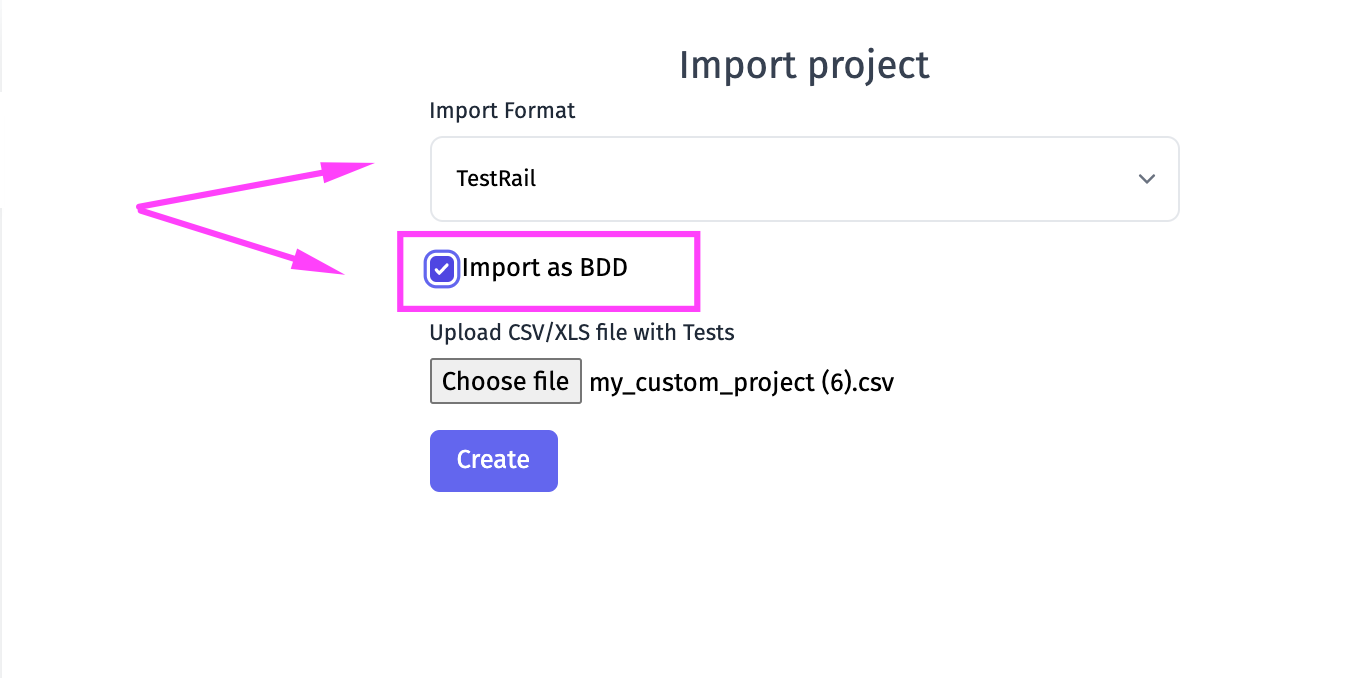
Task: Expand format list using the down chevron
Action: click(1146, 179)
